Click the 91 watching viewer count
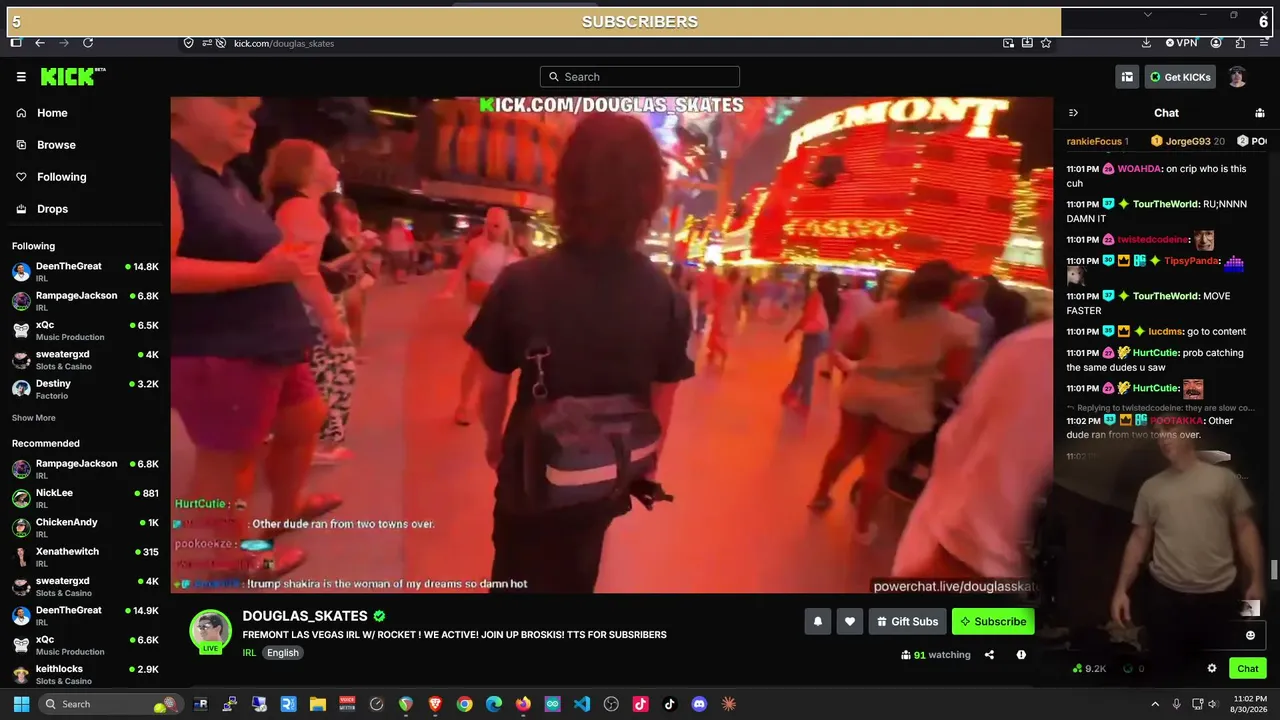Viewport: 1280px width, 720px height. click(x=936, y=655)
